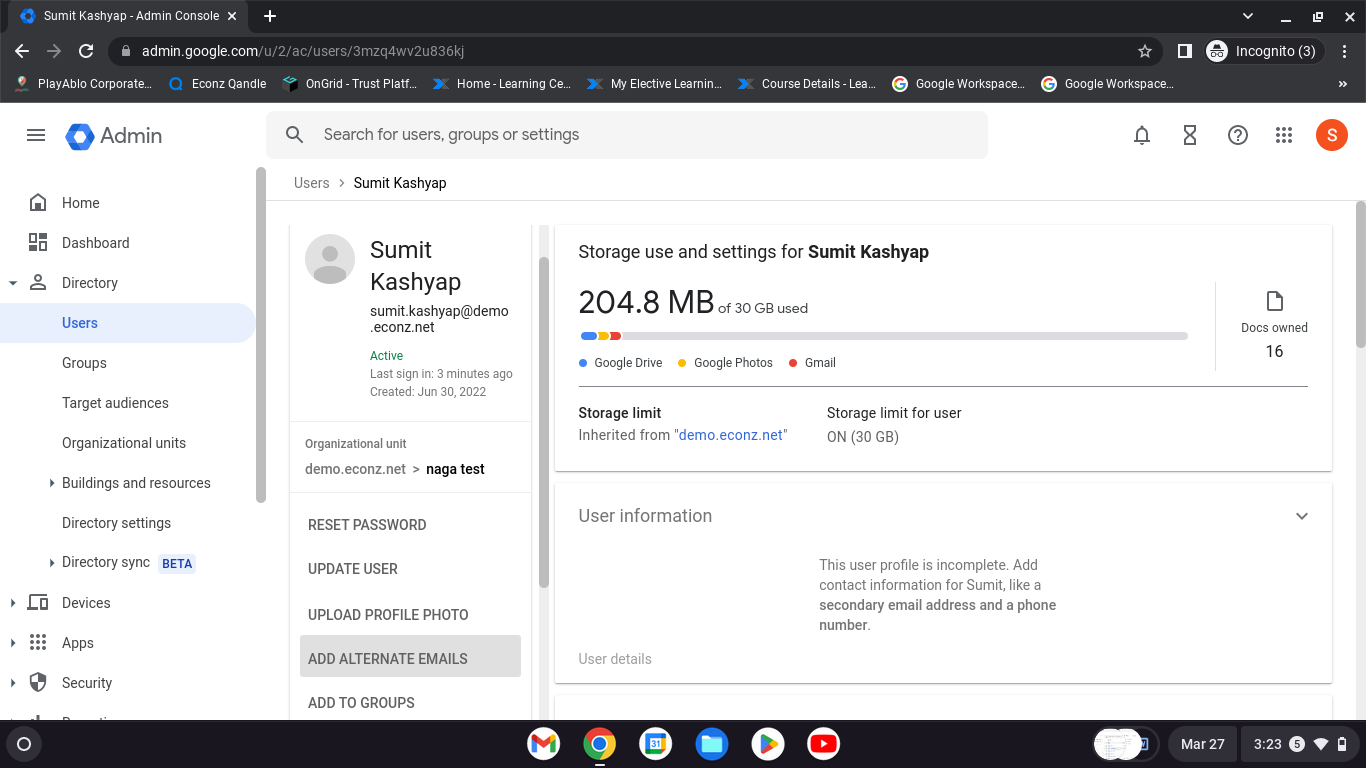The width and height of the screenshot is (1366, 768).
Task: Open the main hamburger menu
Action: [36, 135]
